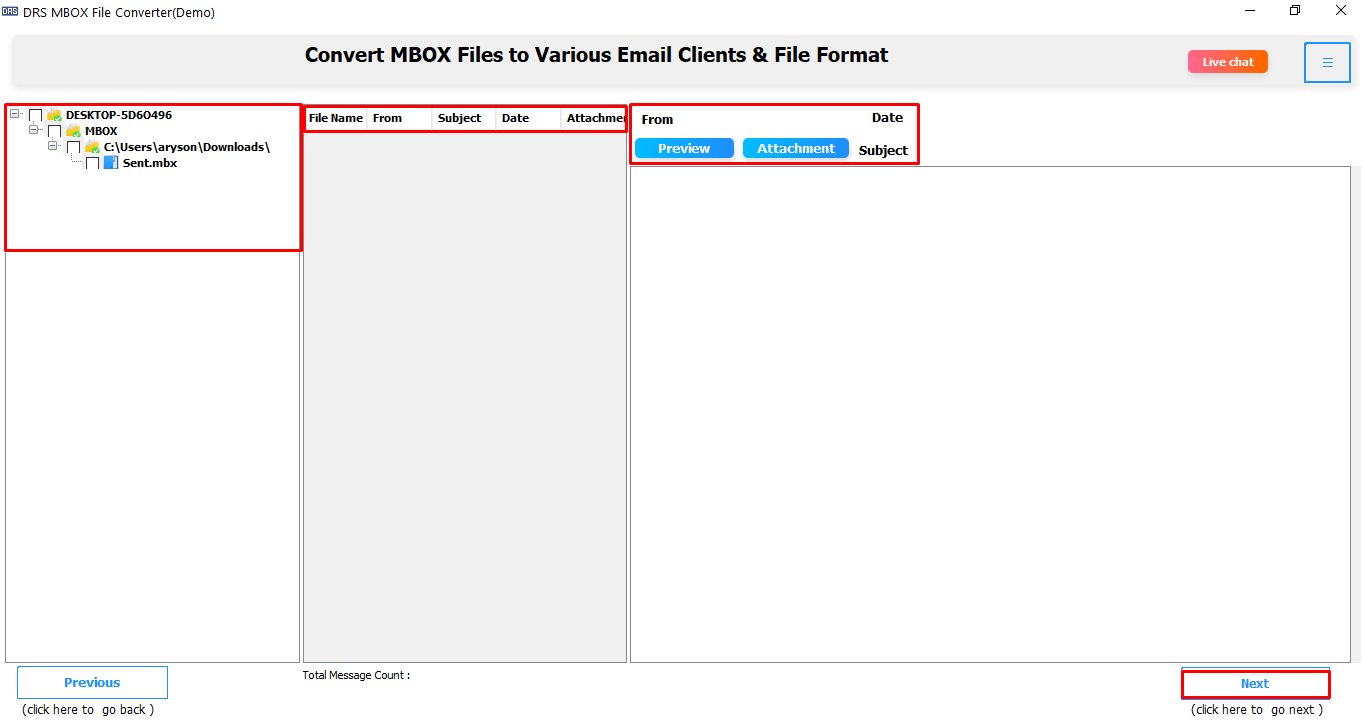The image size is (1365, 728).
Task: Sort by File Name column header
Action: click(x=336, y=118)
